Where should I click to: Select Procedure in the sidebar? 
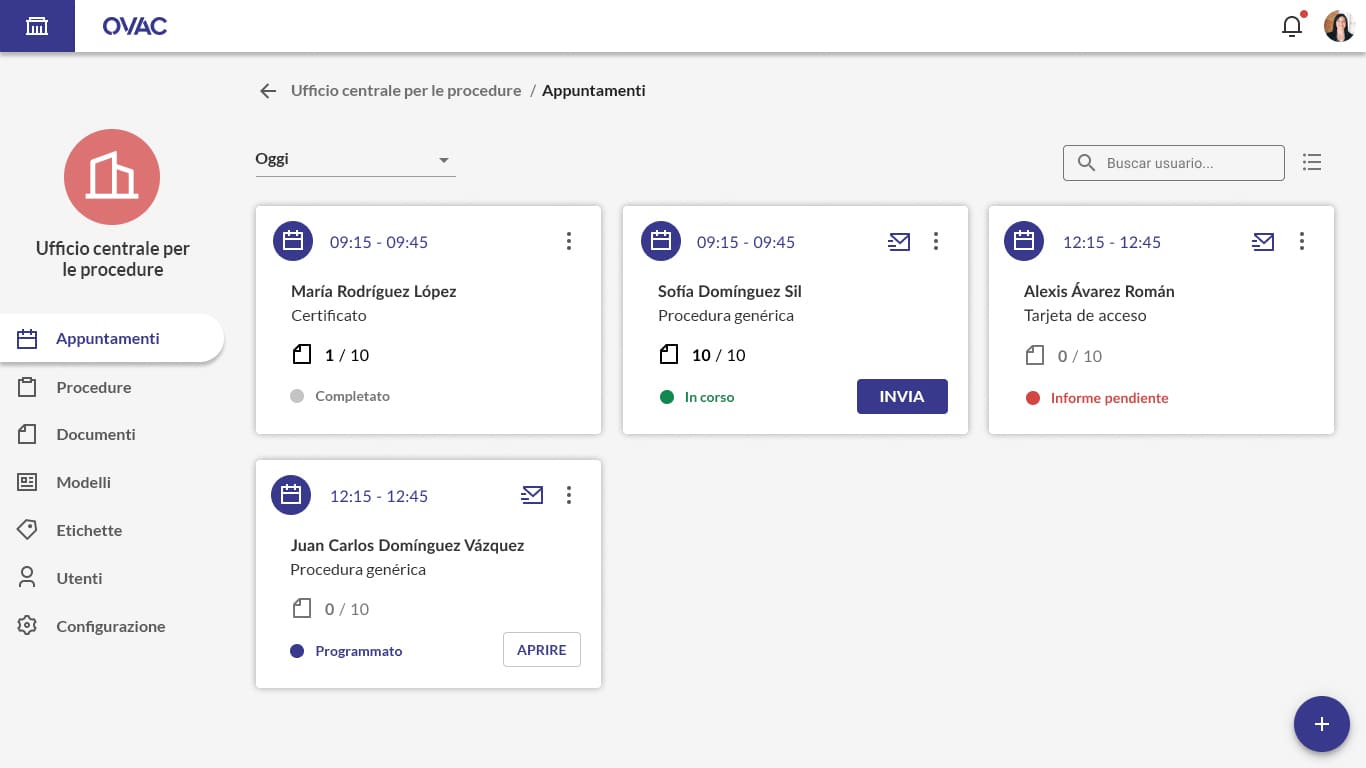click(x=93, y=387)
